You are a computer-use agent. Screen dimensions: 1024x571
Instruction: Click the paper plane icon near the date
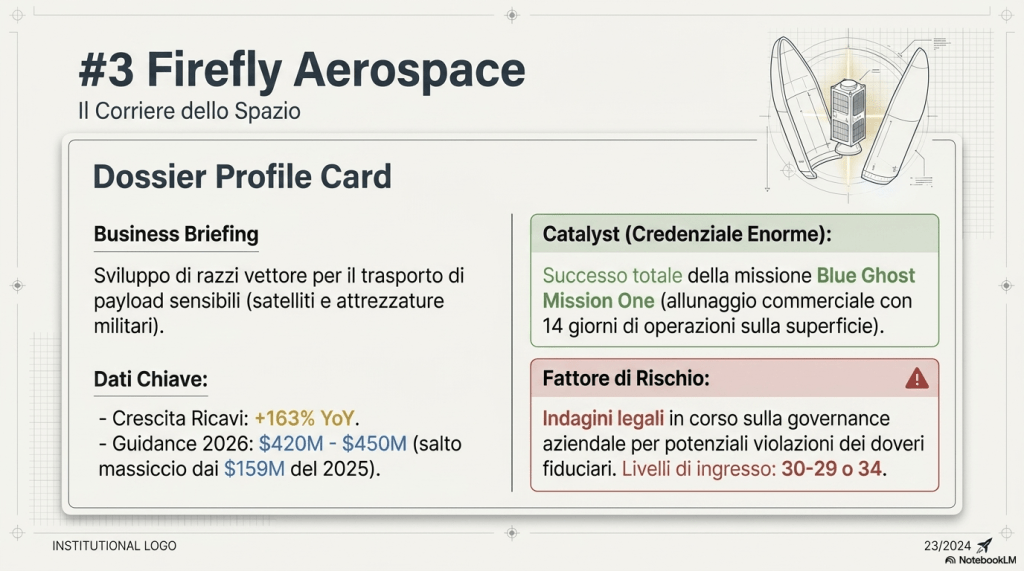tap(984, 545)
